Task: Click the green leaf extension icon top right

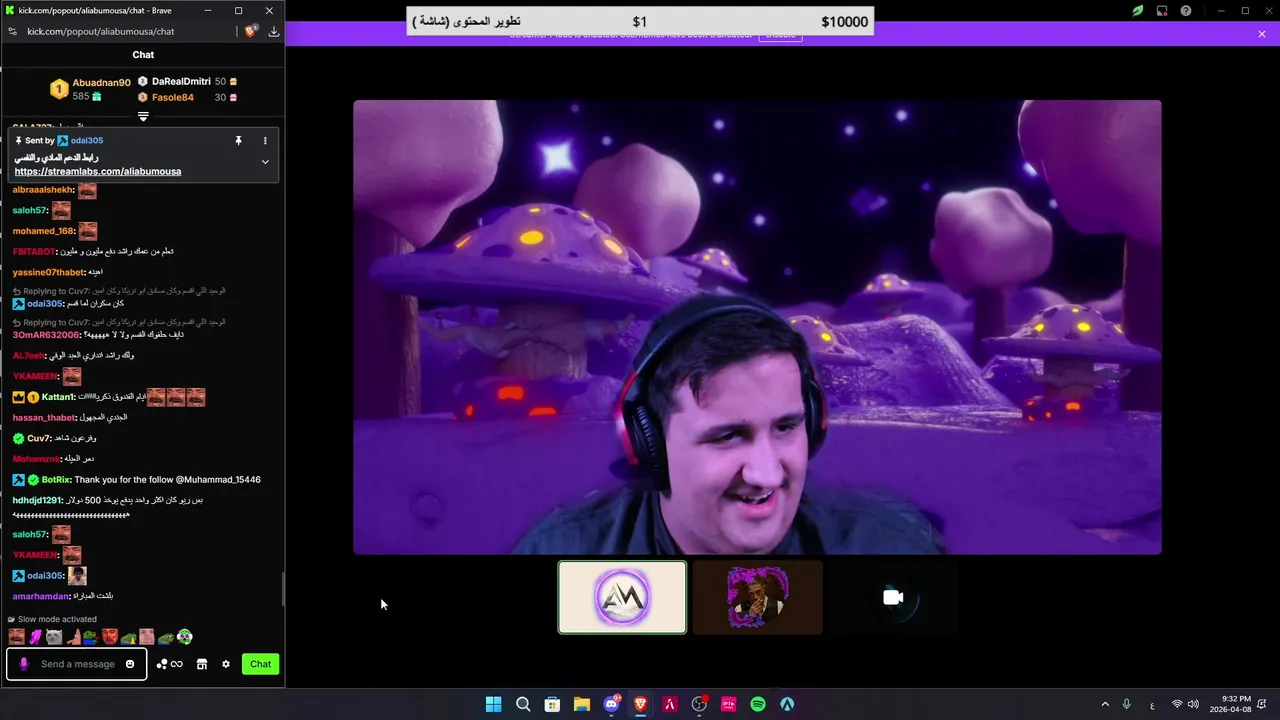Action: pos(1137,11)
